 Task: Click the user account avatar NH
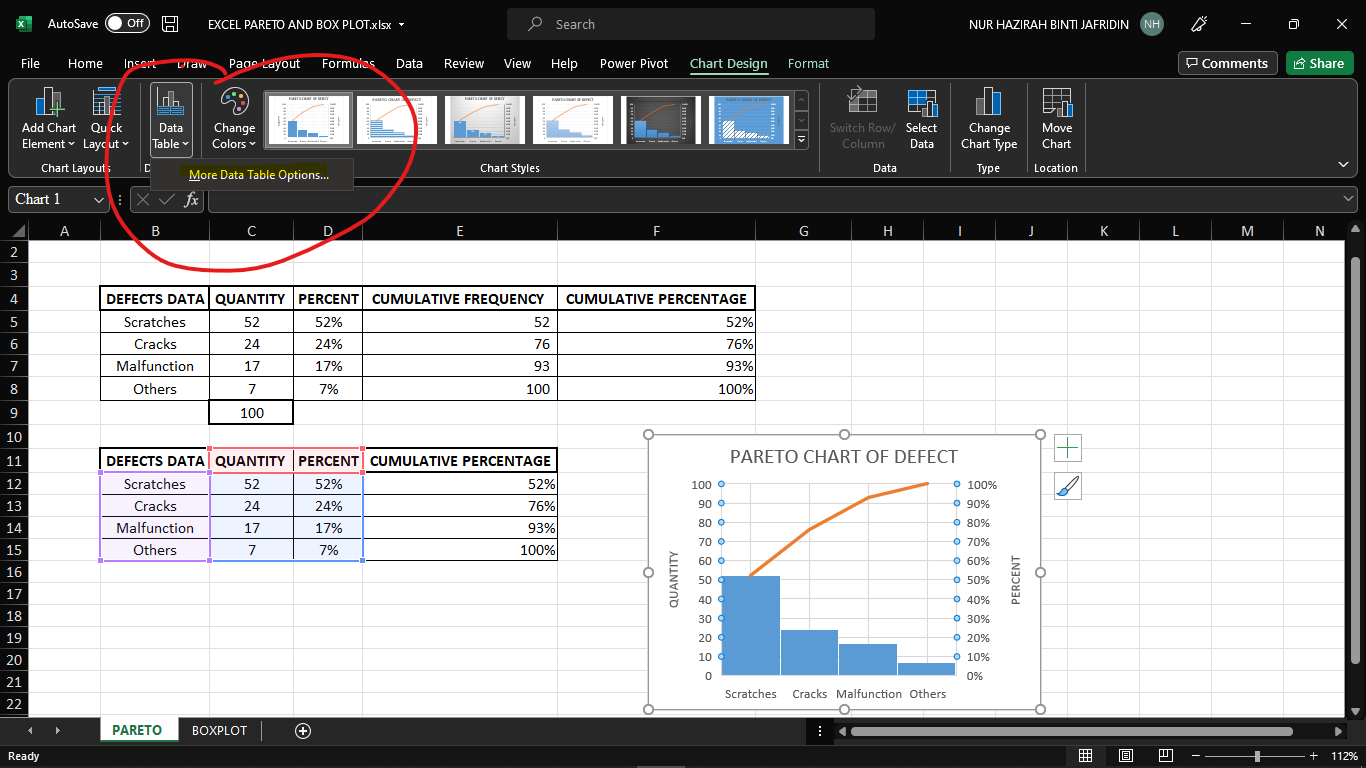coord(1152,24)
